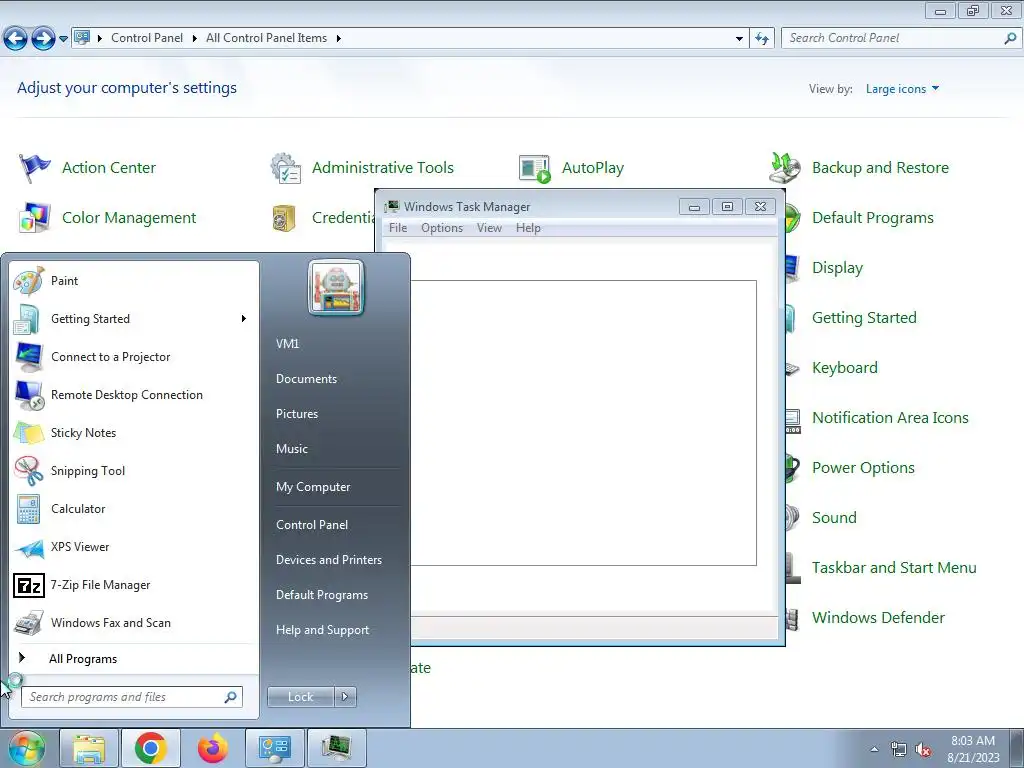Image resolution: width=1024 pixels, height=768 pixels.
Task: Open Pictures from the Start menu
Action: pos(297,414)
